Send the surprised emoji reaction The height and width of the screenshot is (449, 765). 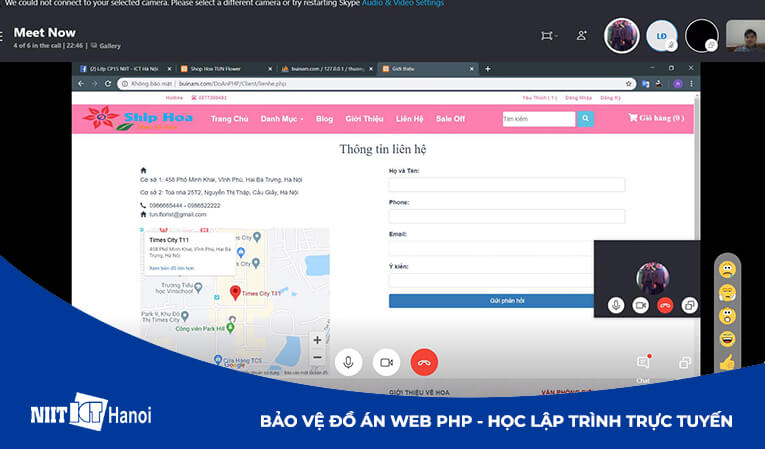[727, 316]
